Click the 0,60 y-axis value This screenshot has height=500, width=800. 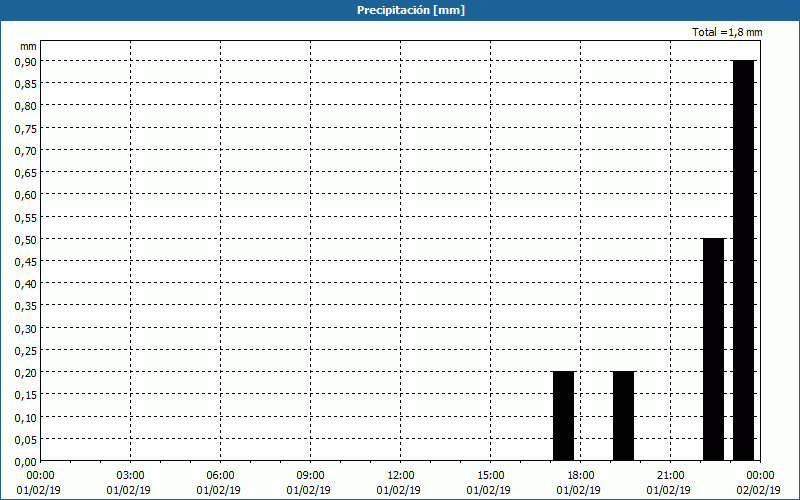click(x=26, y=195)
